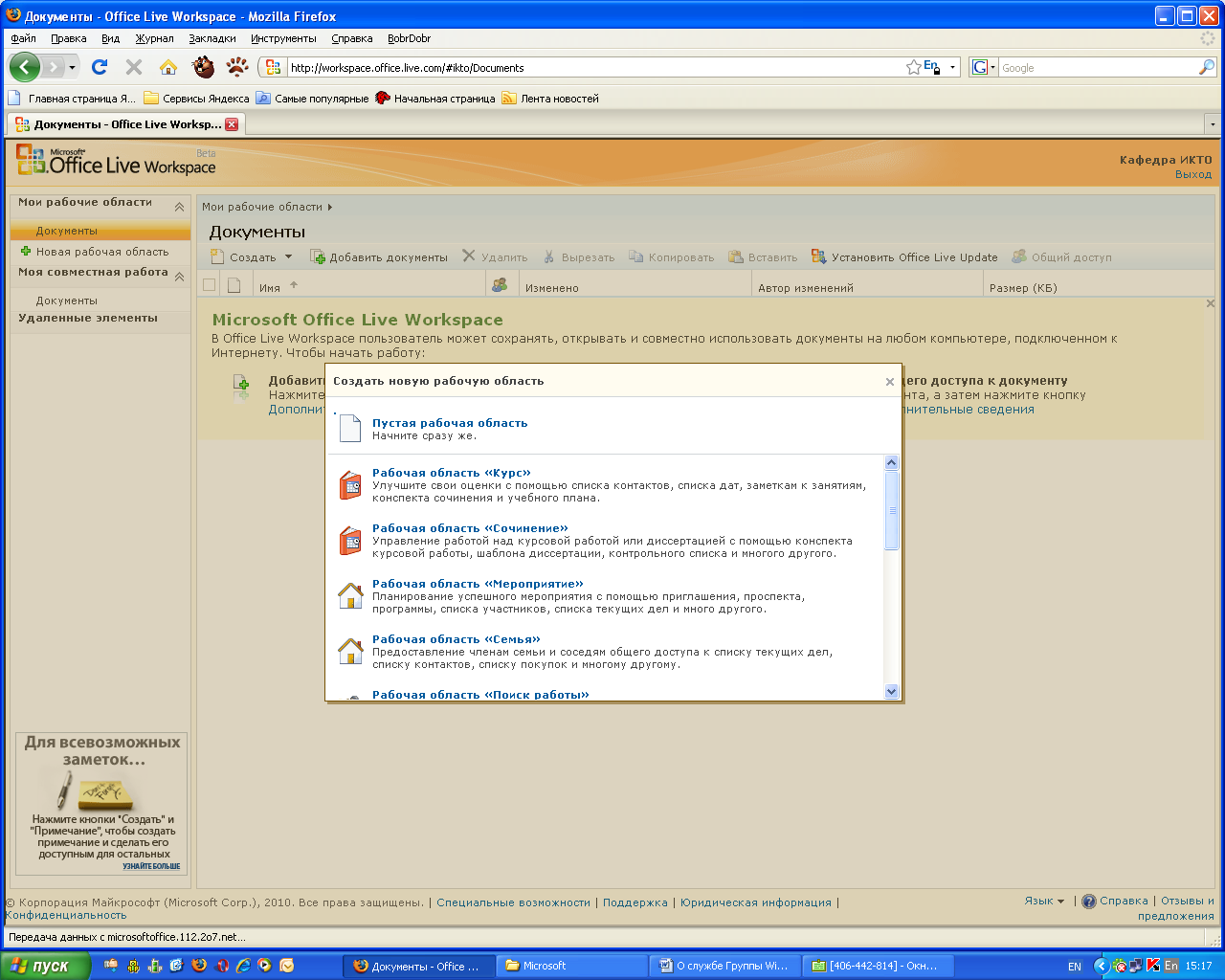Collapse Мои рабочие области section chevron
This screenshot has height=980, width=1225.
[x=179, y=207]
